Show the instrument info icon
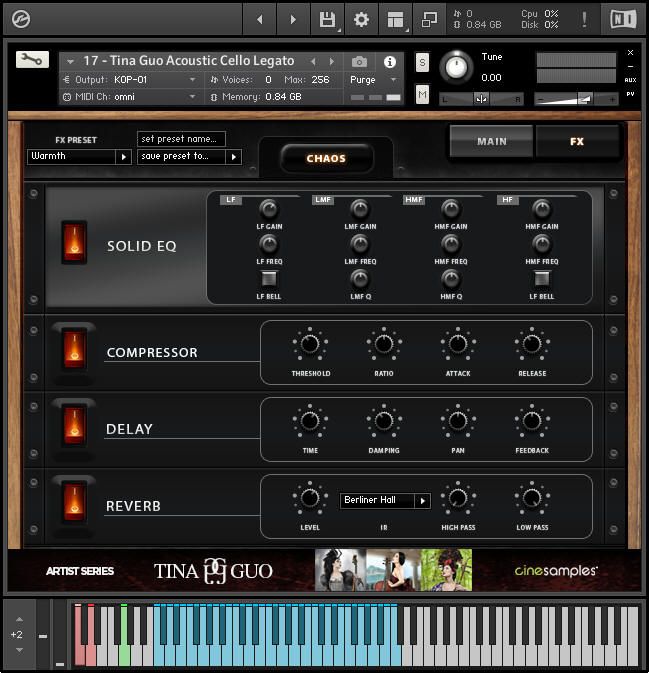 390,62
